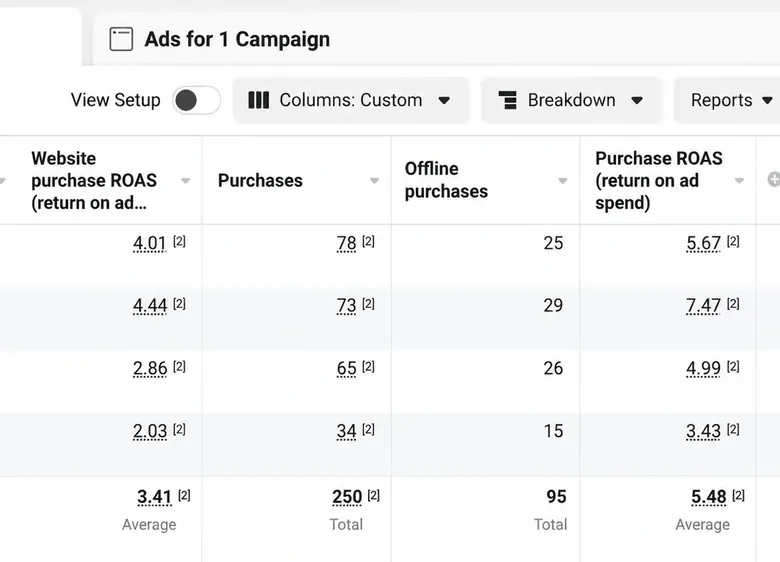This screenshot has height=562, width=780.
Task: Click the [2] footnote next to 7.47
Action: tap(733, 303)
